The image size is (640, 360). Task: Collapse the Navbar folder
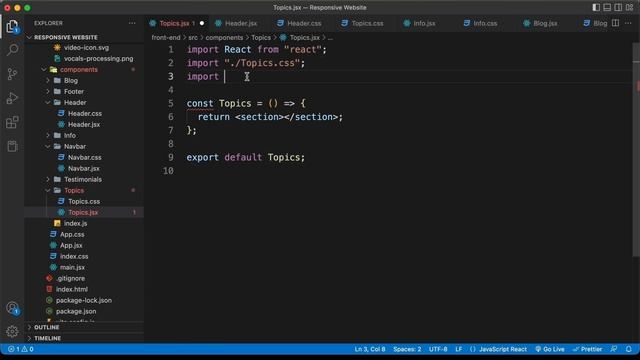75,146
